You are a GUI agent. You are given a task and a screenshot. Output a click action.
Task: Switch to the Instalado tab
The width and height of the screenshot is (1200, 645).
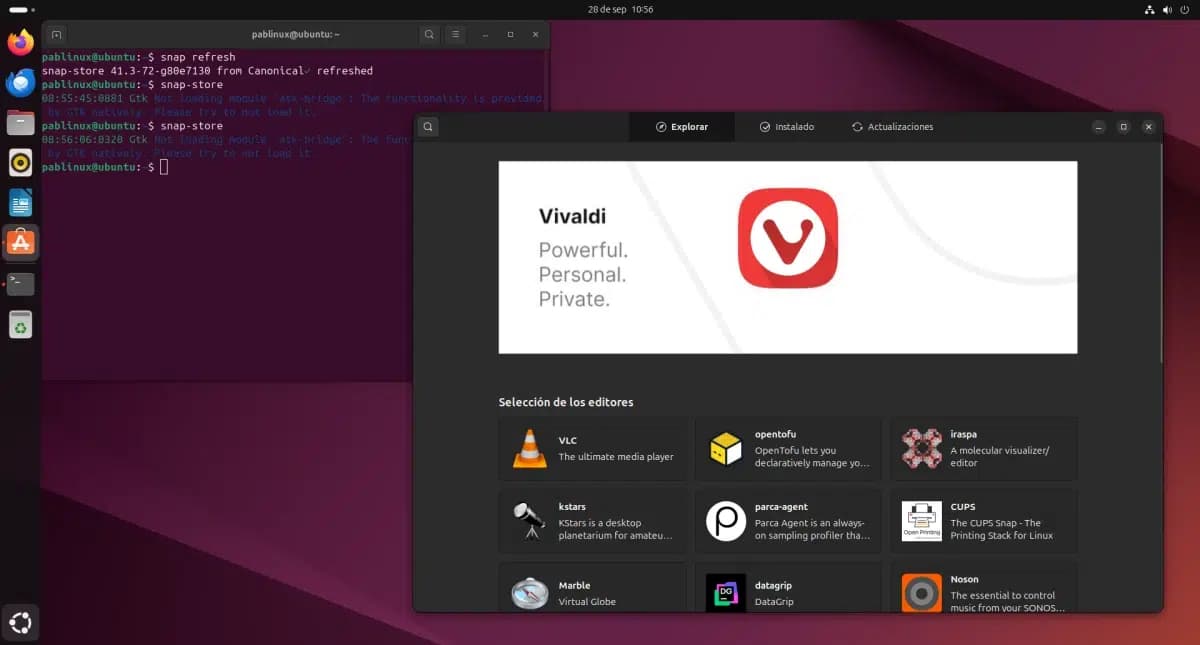(x=786, y=127)
